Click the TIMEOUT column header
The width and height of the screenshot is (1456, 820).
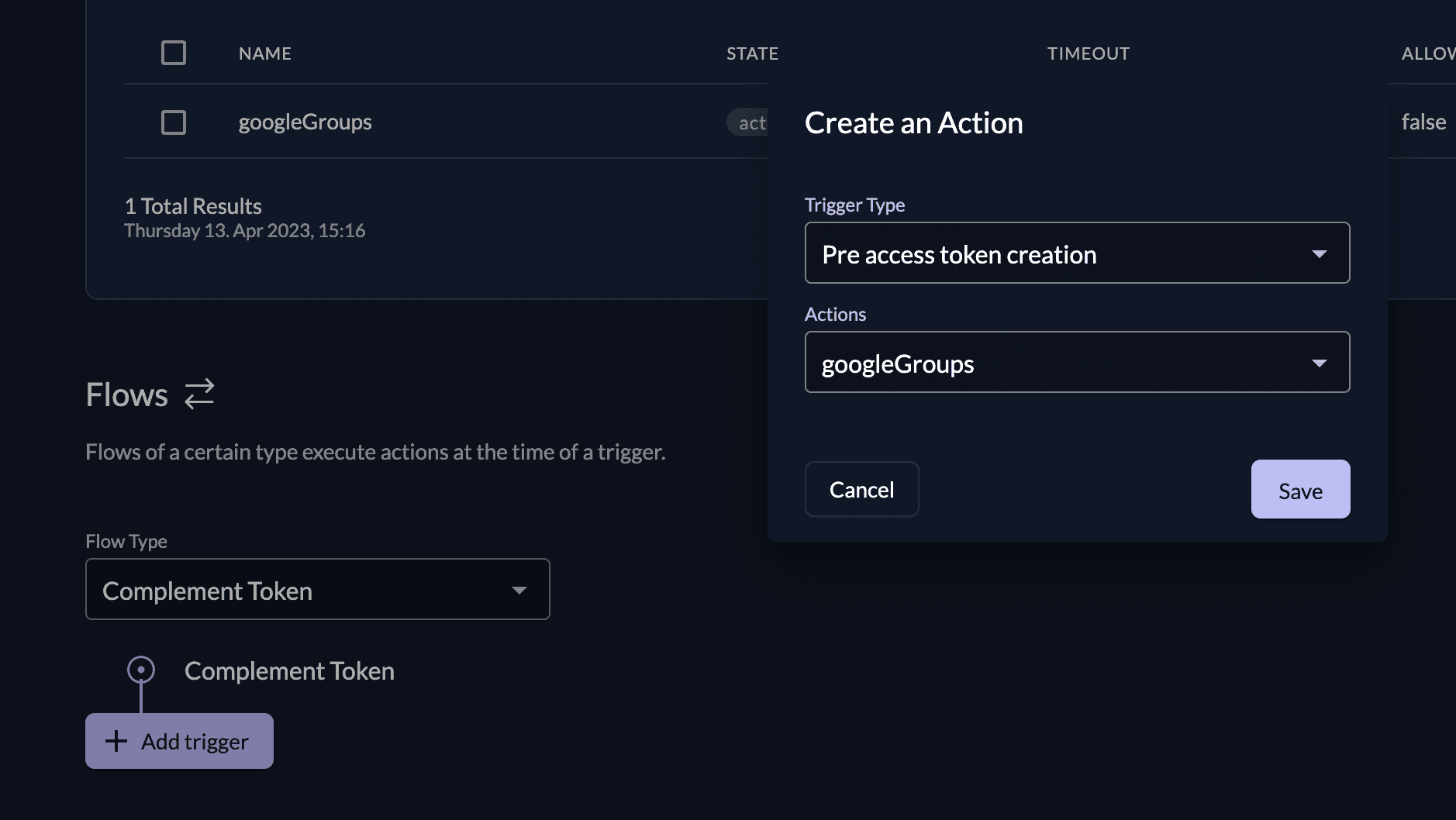click(1088, 53)
